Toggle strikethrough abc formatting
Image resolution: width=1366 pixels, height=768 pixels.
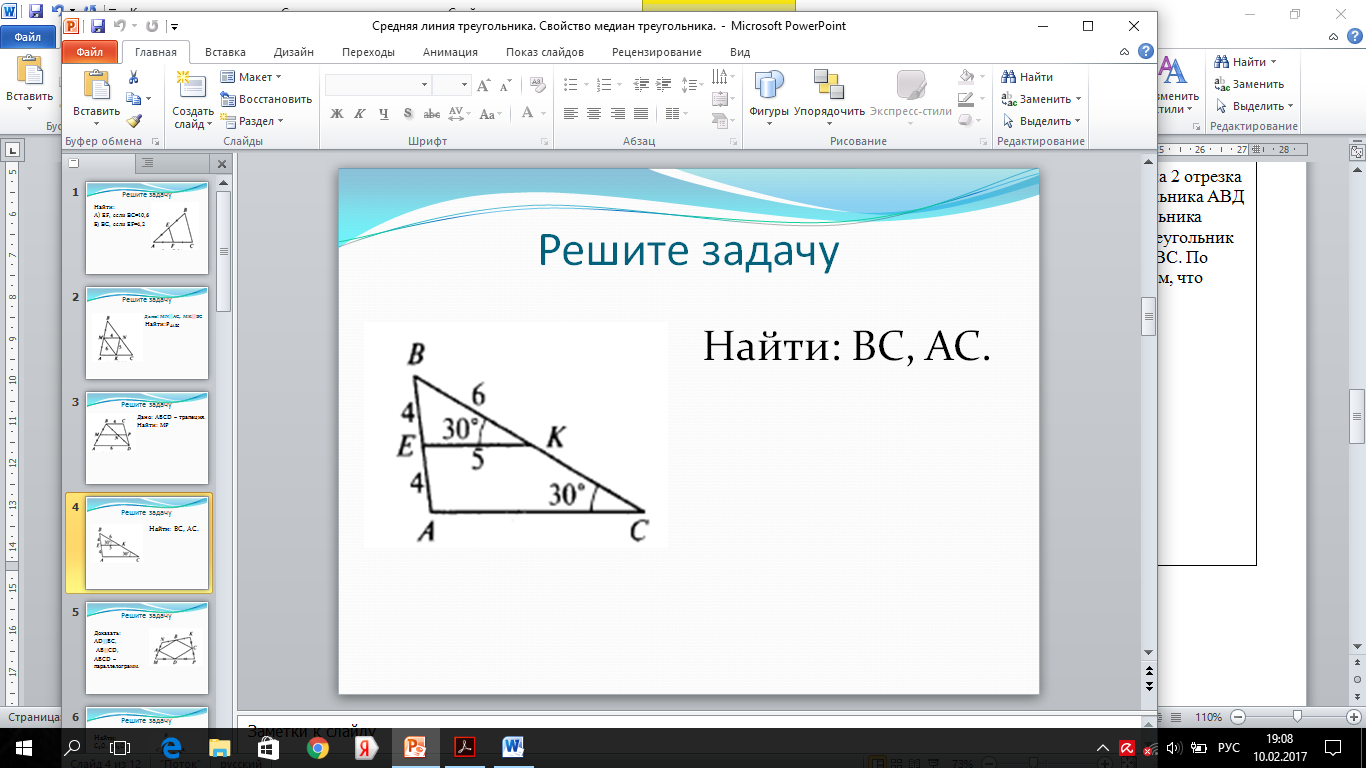(432, 114)
